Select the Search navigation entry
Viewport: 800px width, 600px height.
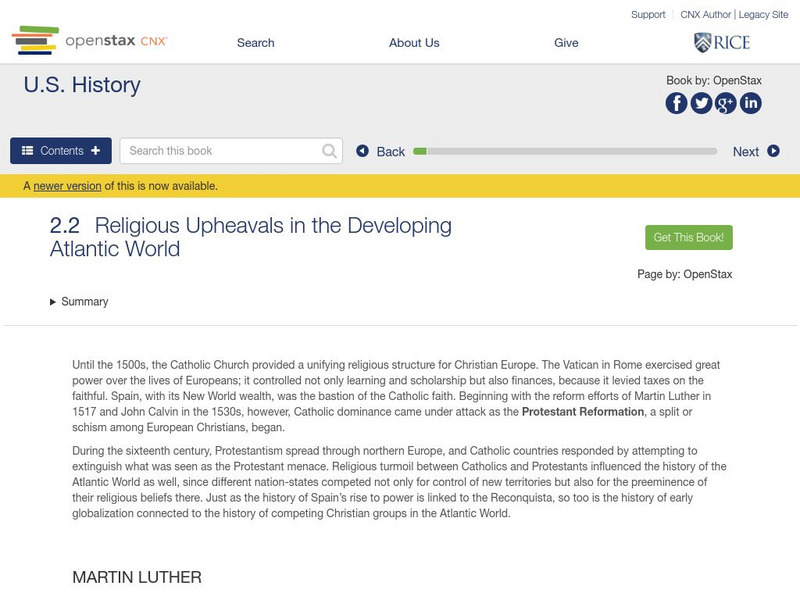coord(255,42)
